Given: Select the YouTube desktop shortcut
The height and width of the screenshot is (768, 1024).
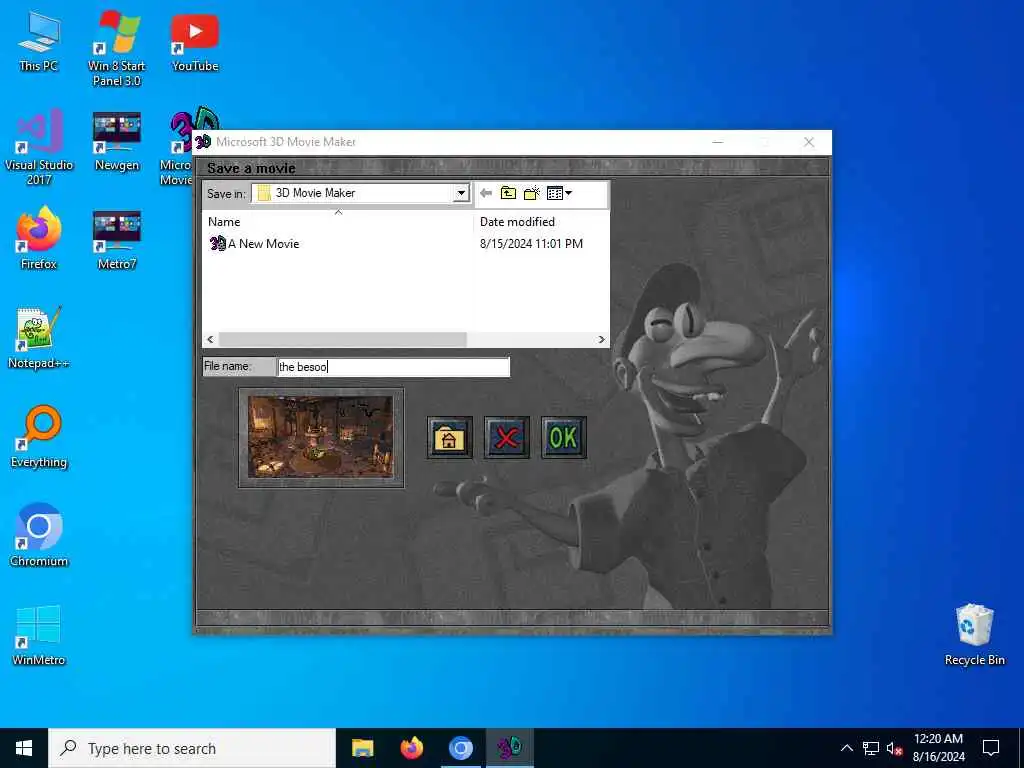Looking at the screenshot, I should click(x=195, y=41).
